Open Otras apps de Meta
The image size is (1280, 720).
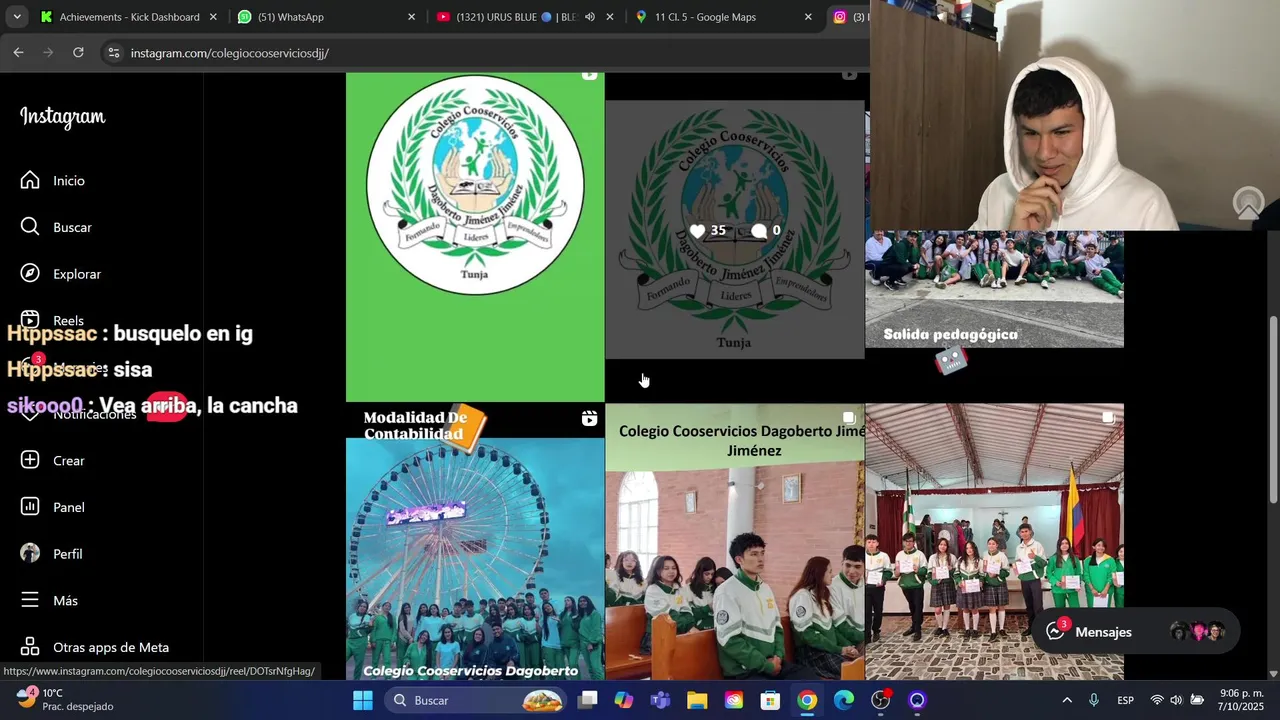97,647
